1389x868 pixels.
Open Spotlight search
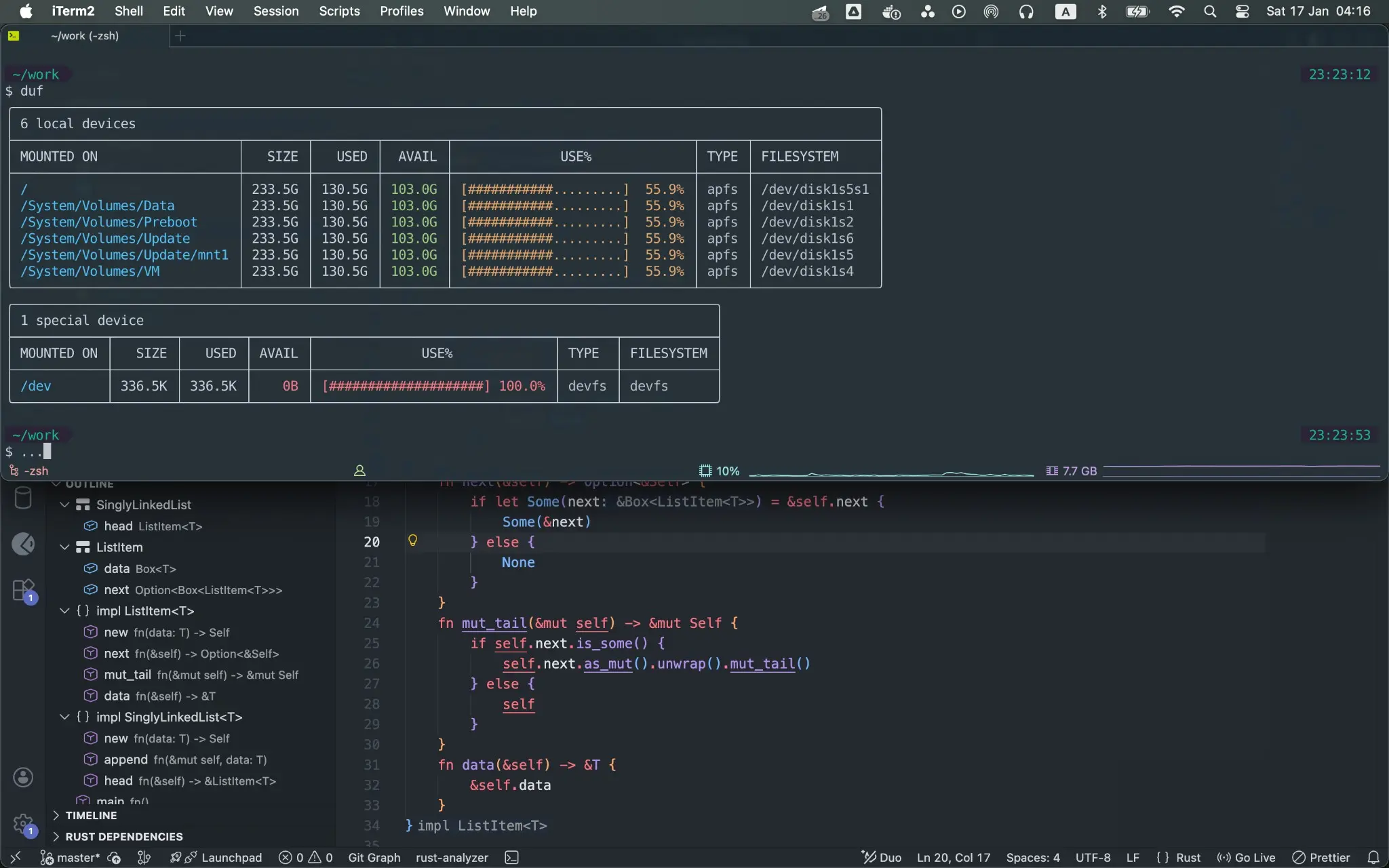pos(1210,12)
